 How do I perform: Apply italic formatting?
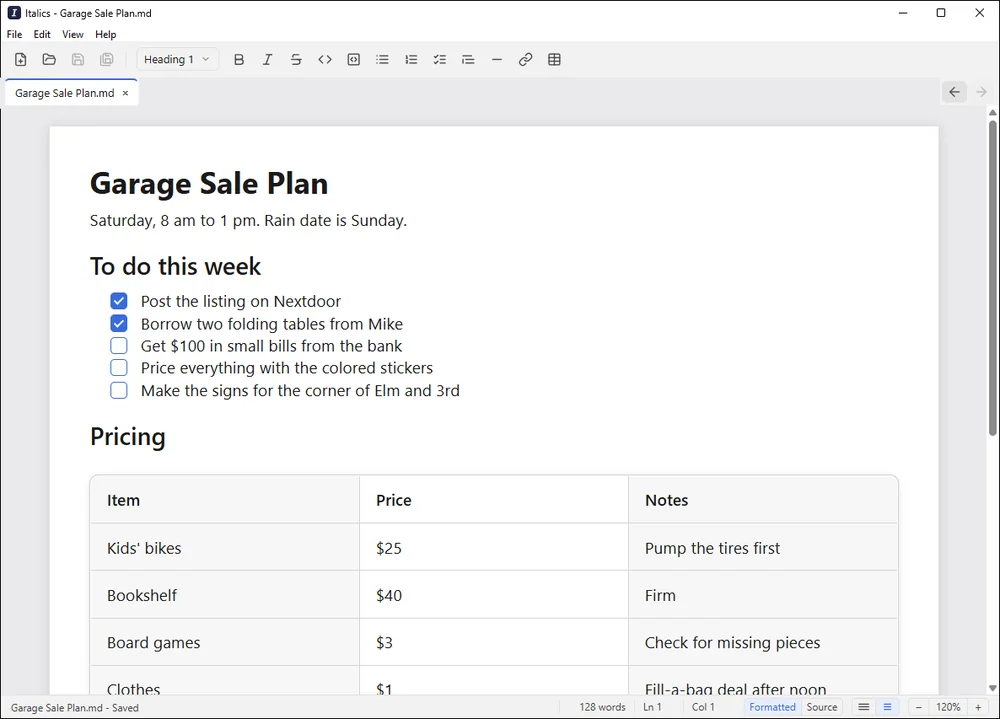click(x=267, y=59)
